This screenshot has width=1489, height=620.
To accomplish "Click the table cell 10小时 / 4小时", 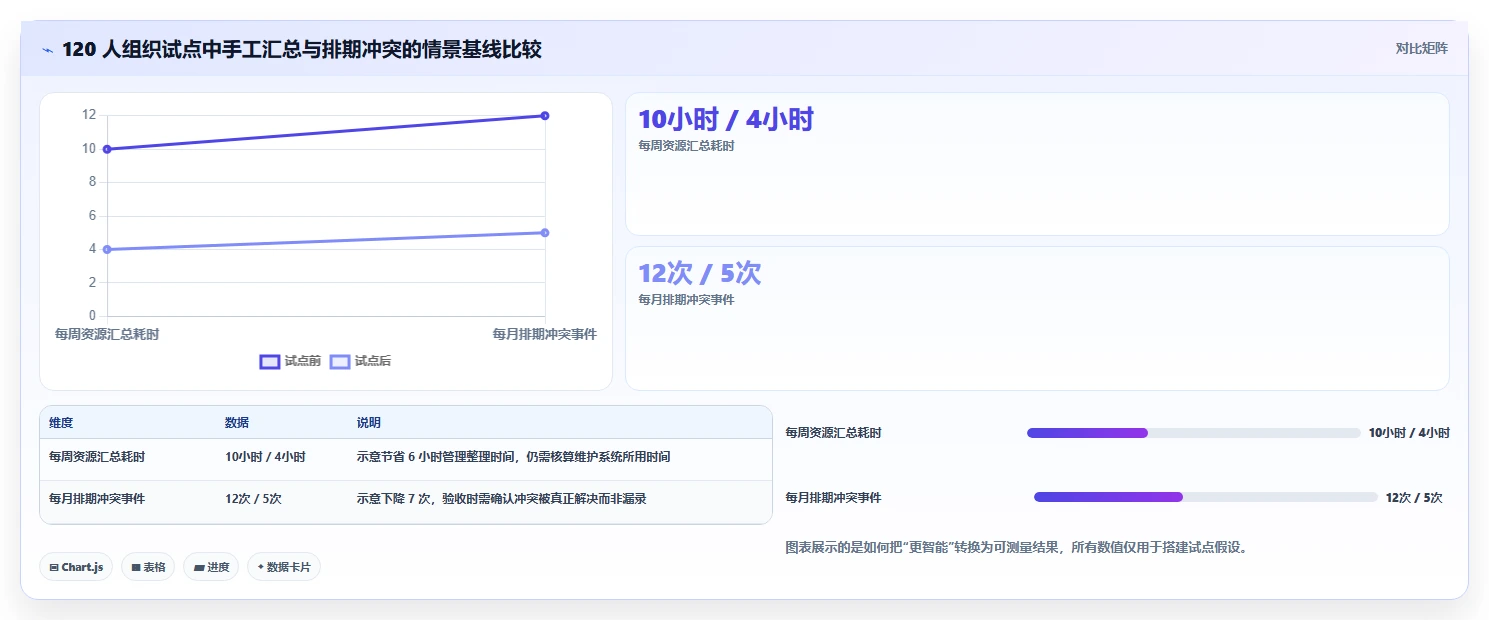I will point(265,456).
